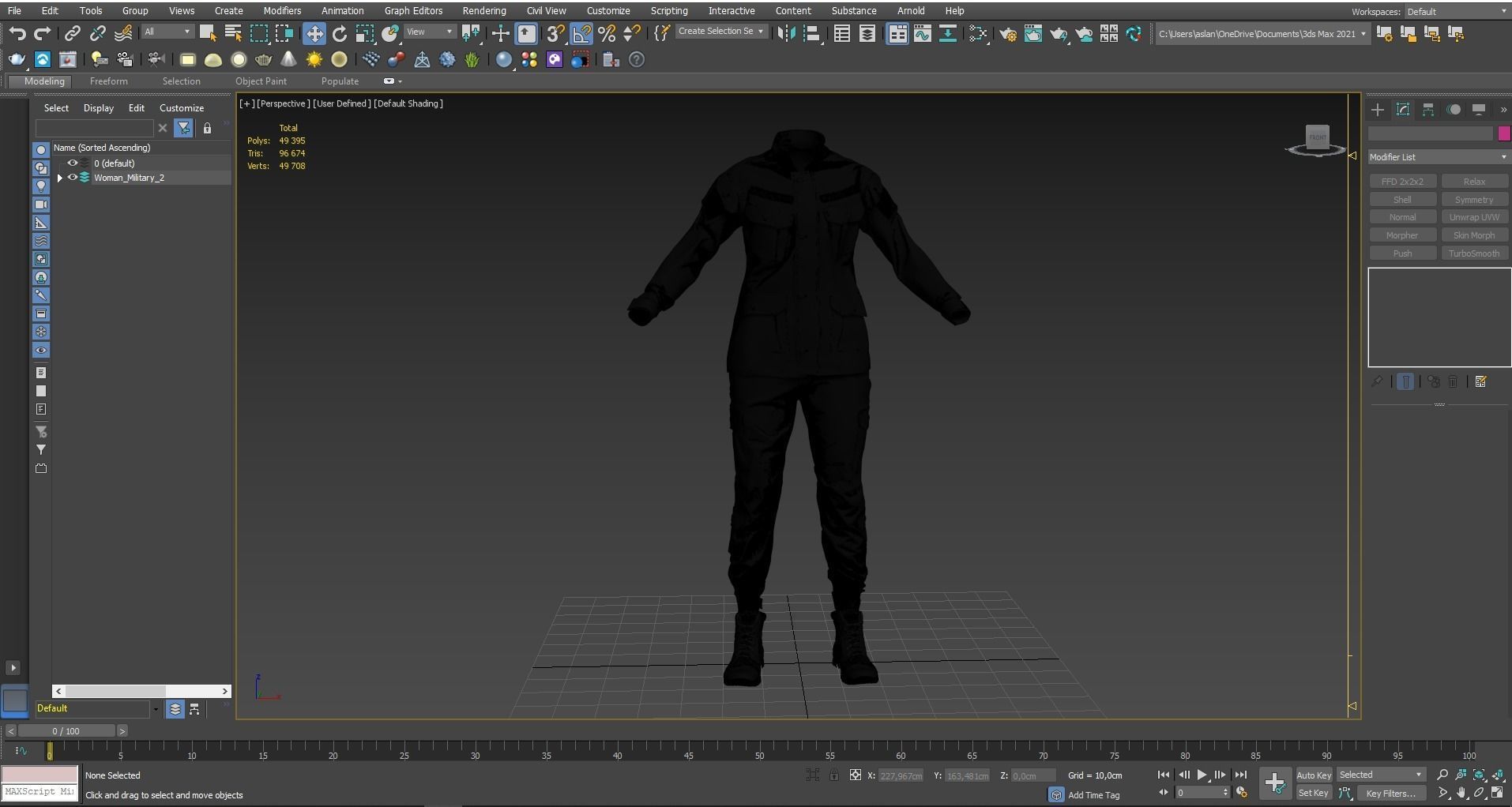1512x807 pixels.
Task: Click the help question mark icon
Action: point(637,60)
